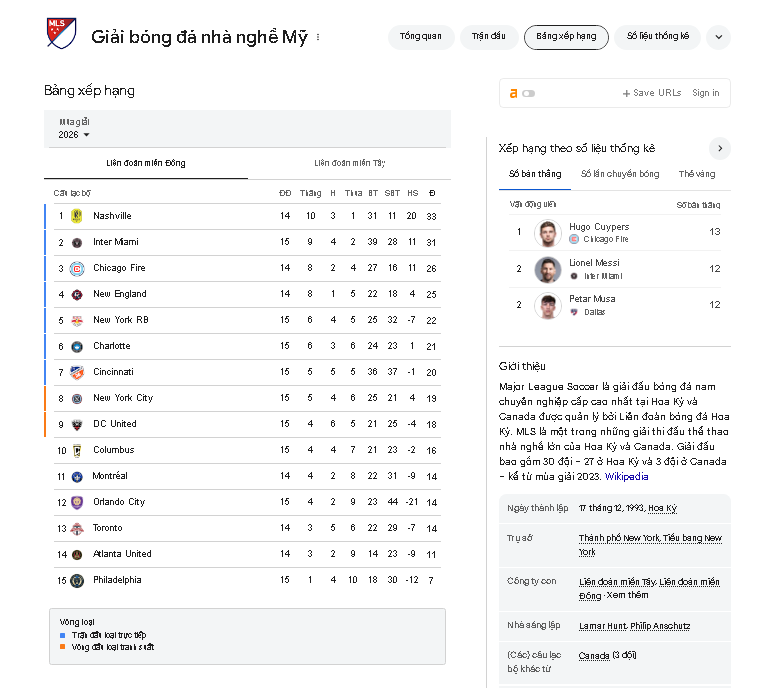This screenshot has height=688, width=763.
Task: Open the Số liệu thống kê tab
Action: 657,36
